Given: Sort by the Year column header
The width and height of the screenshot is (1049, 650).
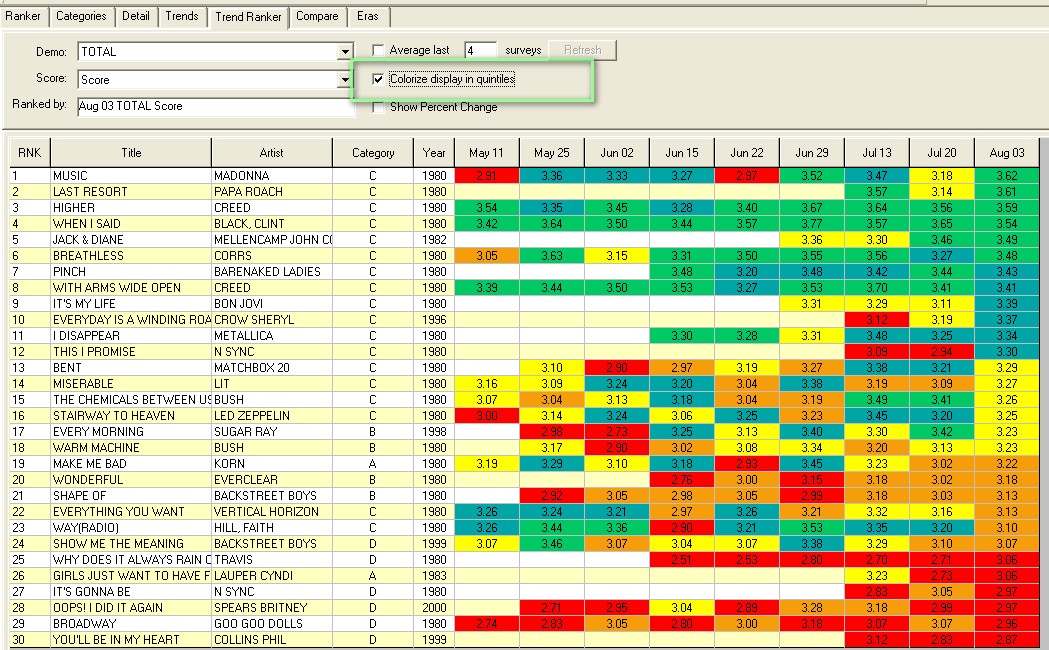Looking at the screenshot, I should click(434, 153).
